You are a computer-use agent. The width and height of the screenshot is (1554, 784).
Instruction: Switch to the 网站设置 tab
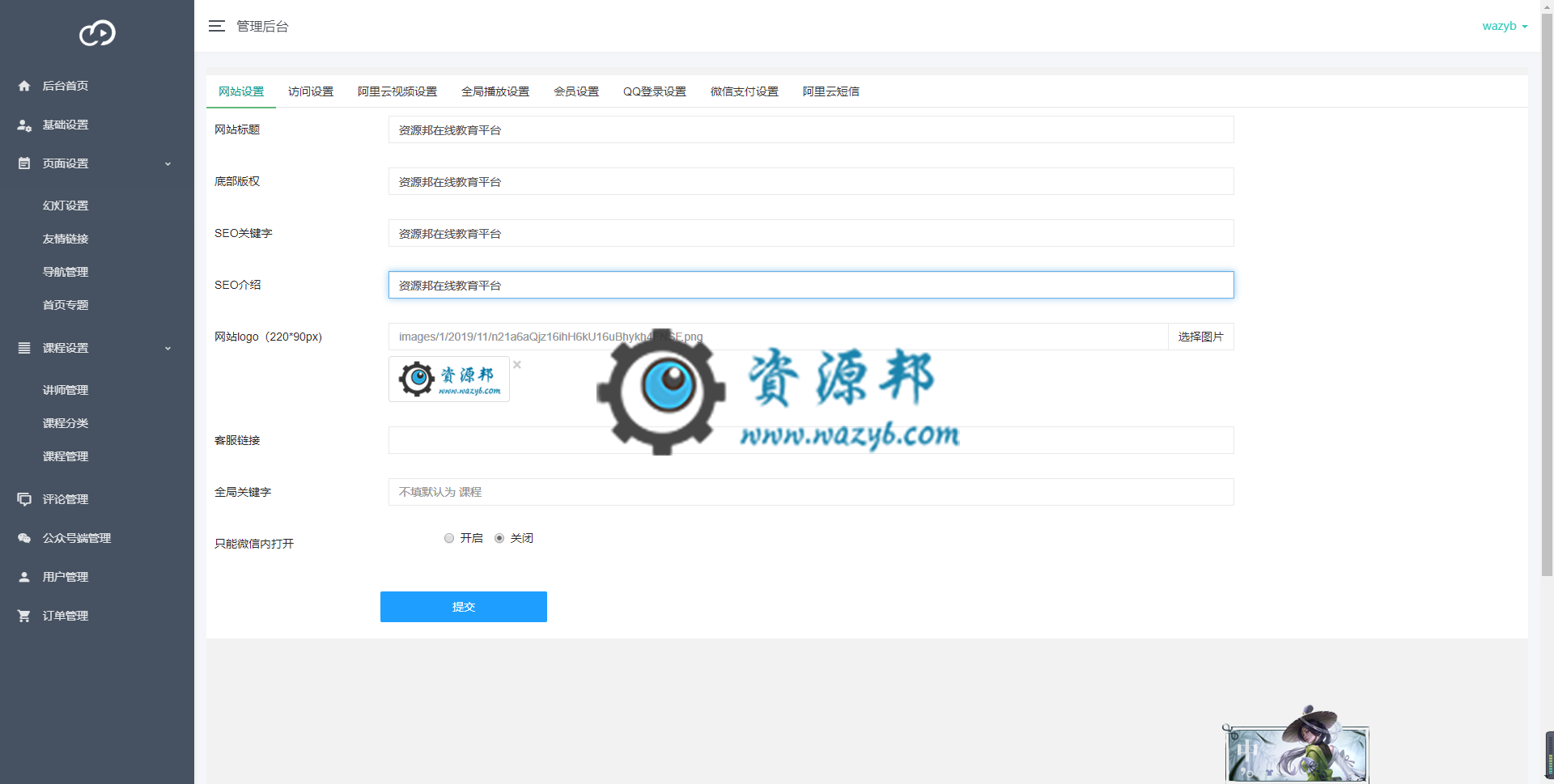coord(241,91)
